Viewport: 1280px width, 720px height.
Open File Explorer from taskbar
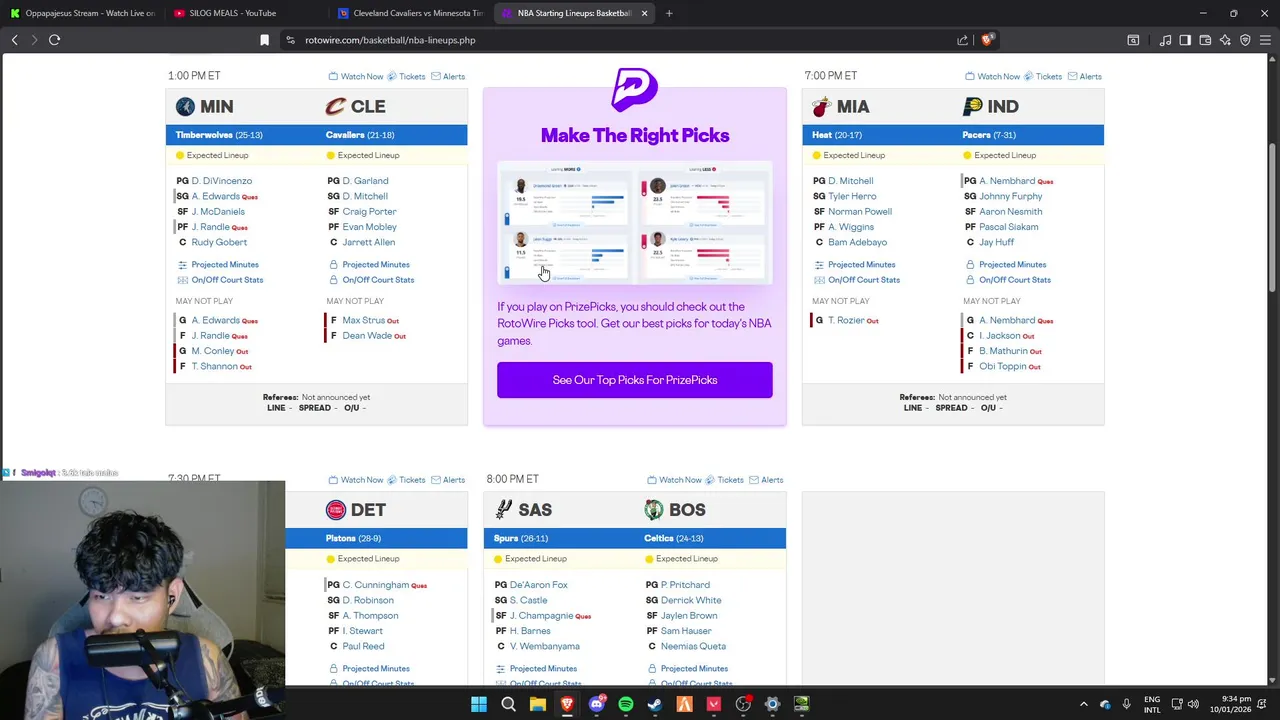point(538,705)
